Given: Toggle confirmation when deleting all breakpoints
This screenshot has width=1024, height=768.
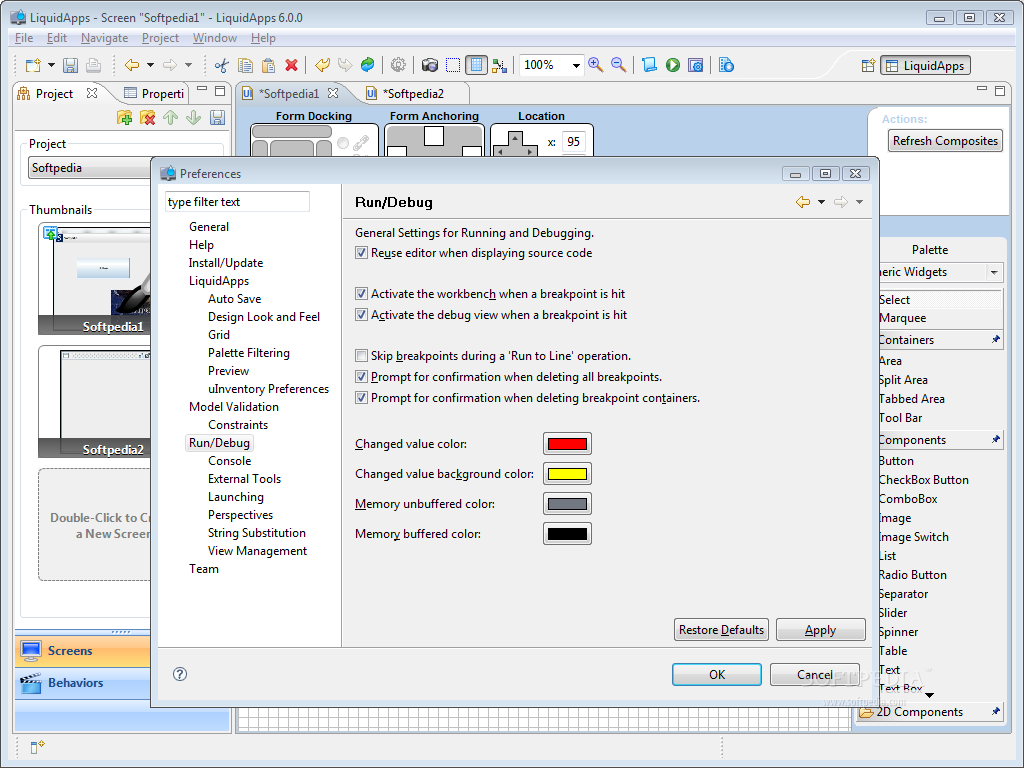Looking at the screenshot, I should [x=361, y=377].
